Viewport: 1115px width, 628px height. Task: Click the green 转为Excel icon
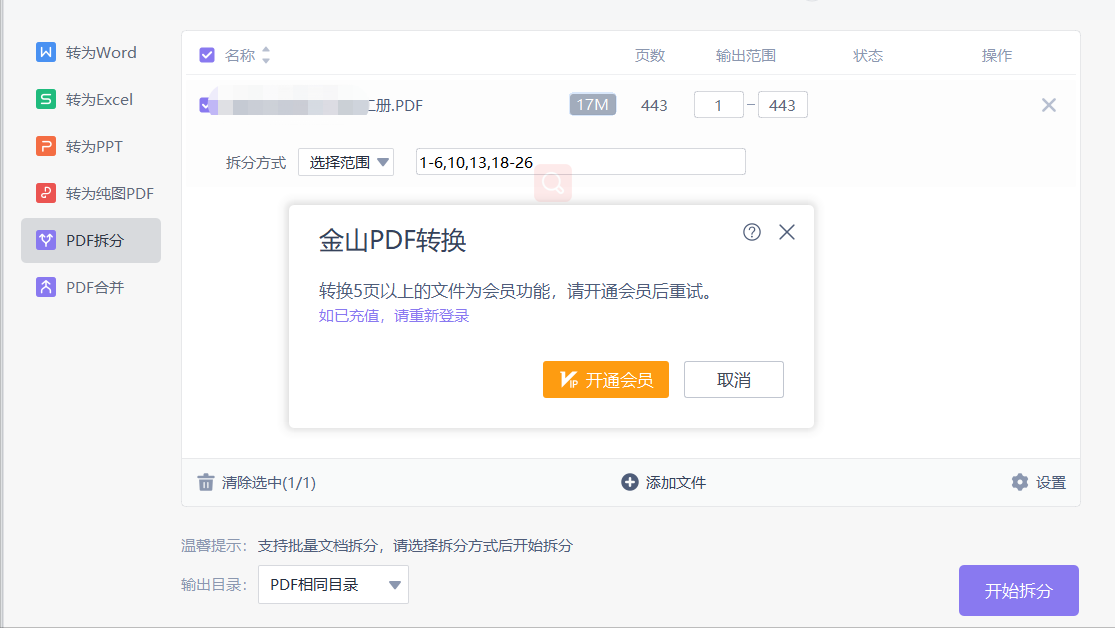coord(46,99)
